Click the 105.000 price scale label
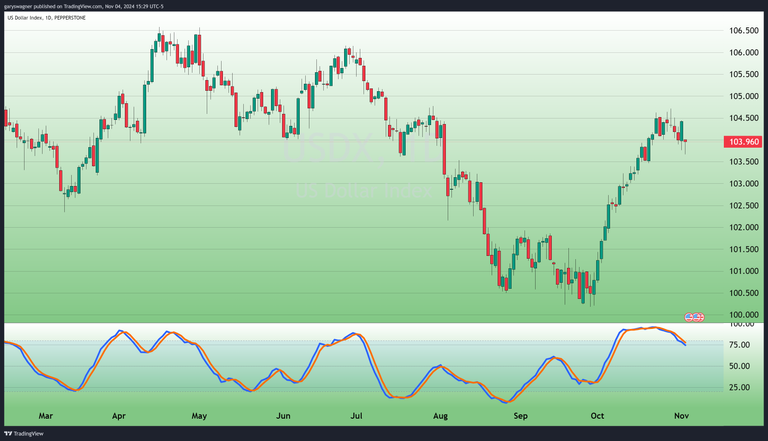The width and height of the screenshot is (768, 441). point(742,97)
